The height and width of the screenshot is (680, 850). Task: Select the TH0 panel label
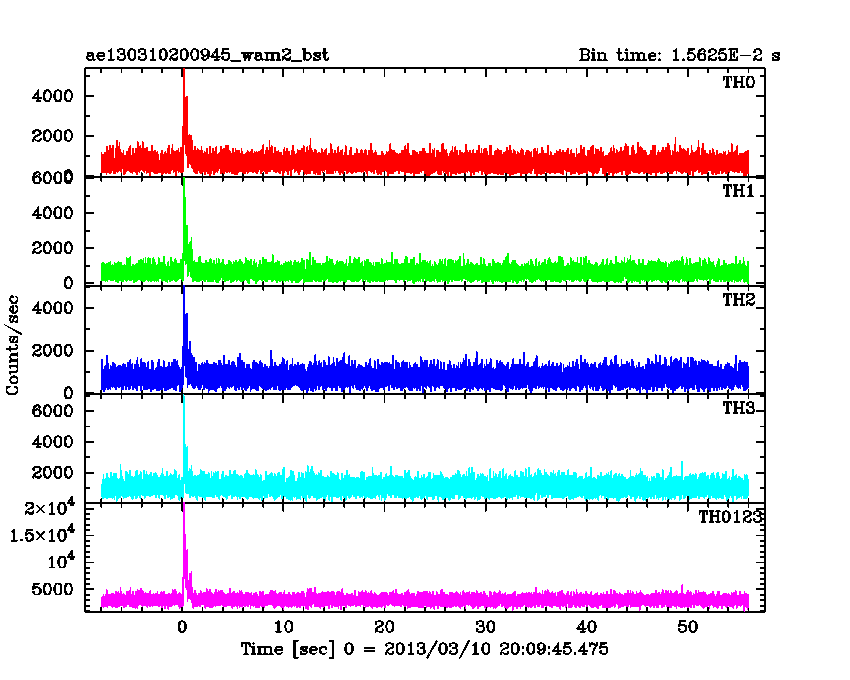(x=738, y=82)
